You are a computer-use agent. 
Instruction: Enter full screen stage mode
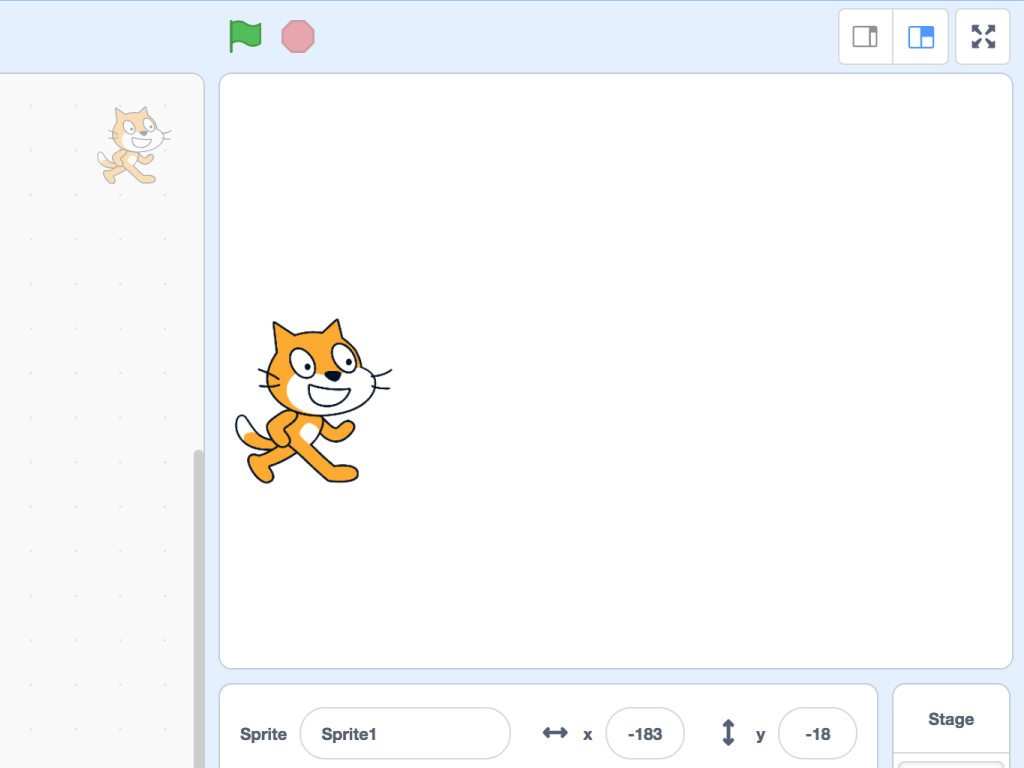click(x=983, y=37)
